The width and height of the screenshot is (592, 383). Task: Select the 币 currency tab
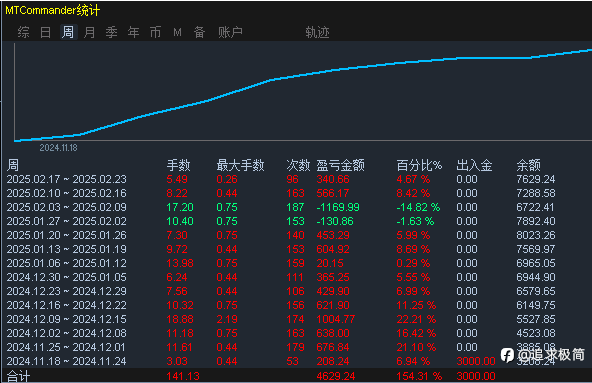[x=155, y=32]
